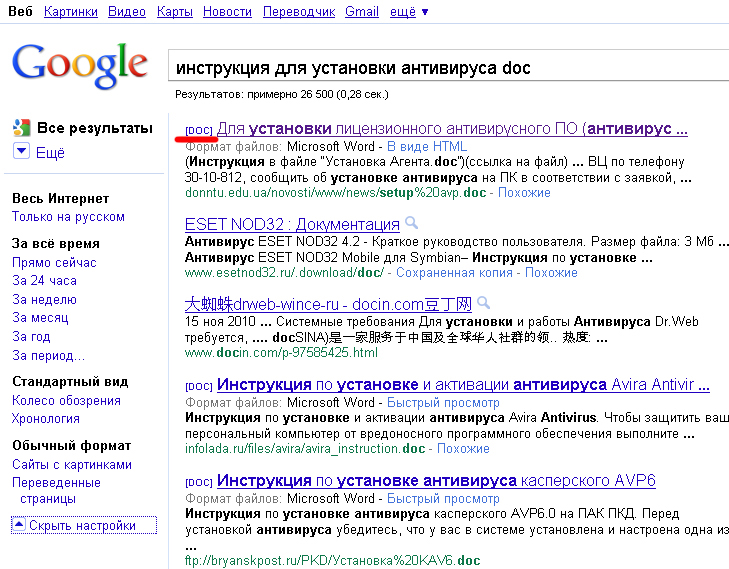Select 'Сайты с картинками' format
729x569 pixels.
pos(72,465)
